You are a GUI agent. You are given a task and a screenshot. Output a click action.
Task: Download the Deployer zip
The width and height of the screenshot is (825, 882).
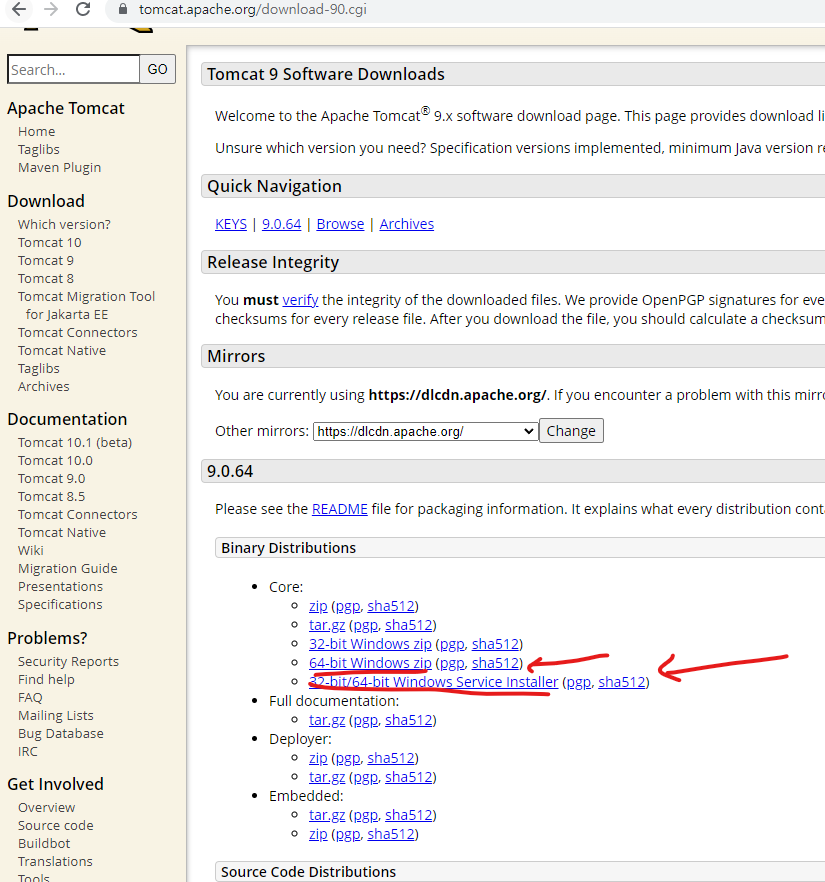[318, 758]
